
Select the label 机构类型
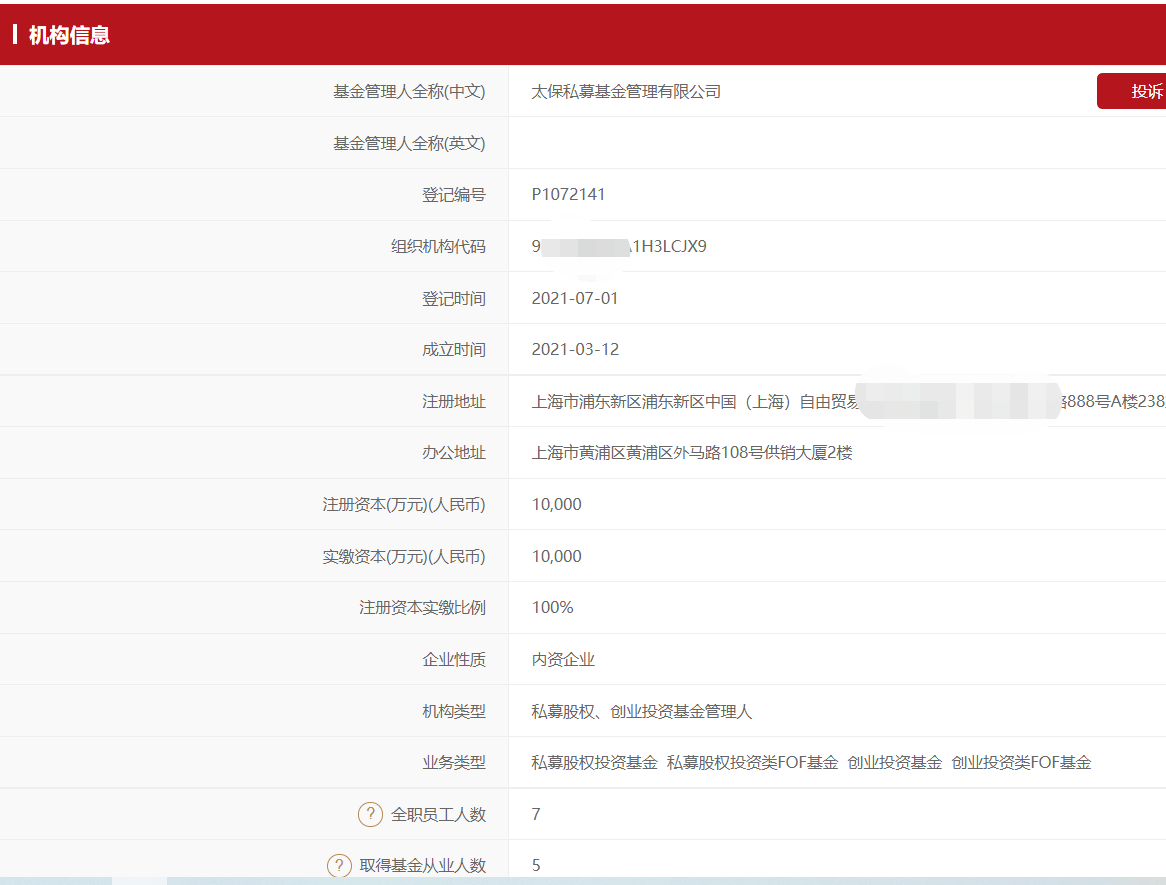coord(454,712)
